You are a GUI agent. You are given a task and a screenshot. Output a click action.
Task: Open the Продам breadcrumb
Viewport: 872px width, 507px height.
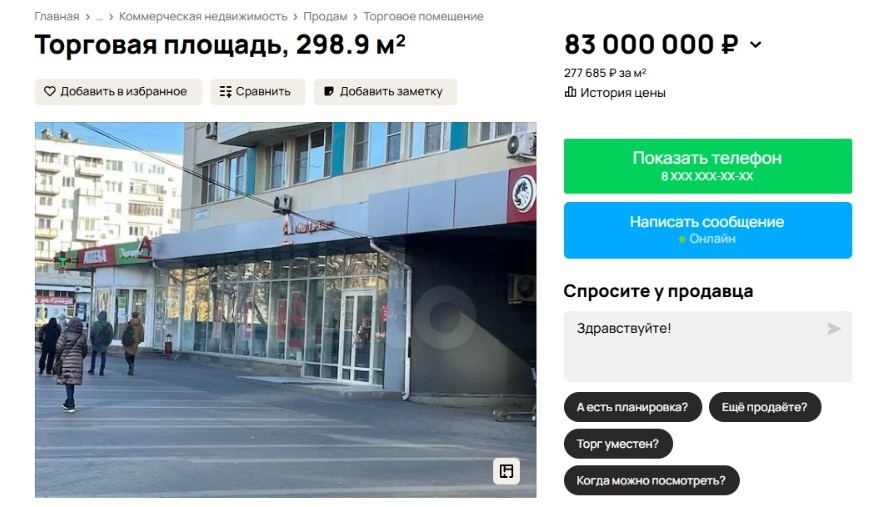pos(325,17)
